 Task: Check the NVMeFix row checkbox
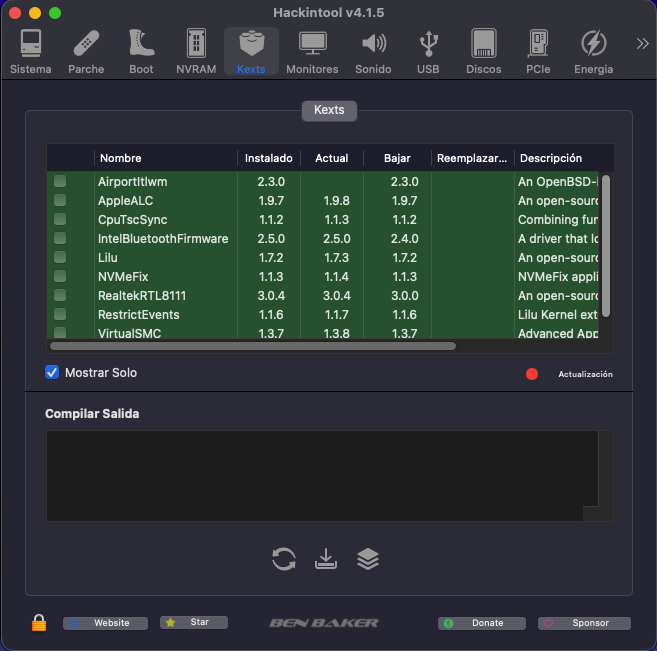pos(60,276)
